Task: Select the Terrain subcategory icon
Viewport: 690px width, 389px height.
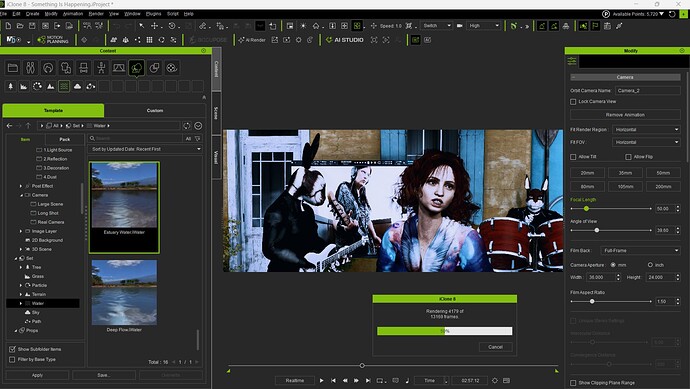Action: click(51, 86)
